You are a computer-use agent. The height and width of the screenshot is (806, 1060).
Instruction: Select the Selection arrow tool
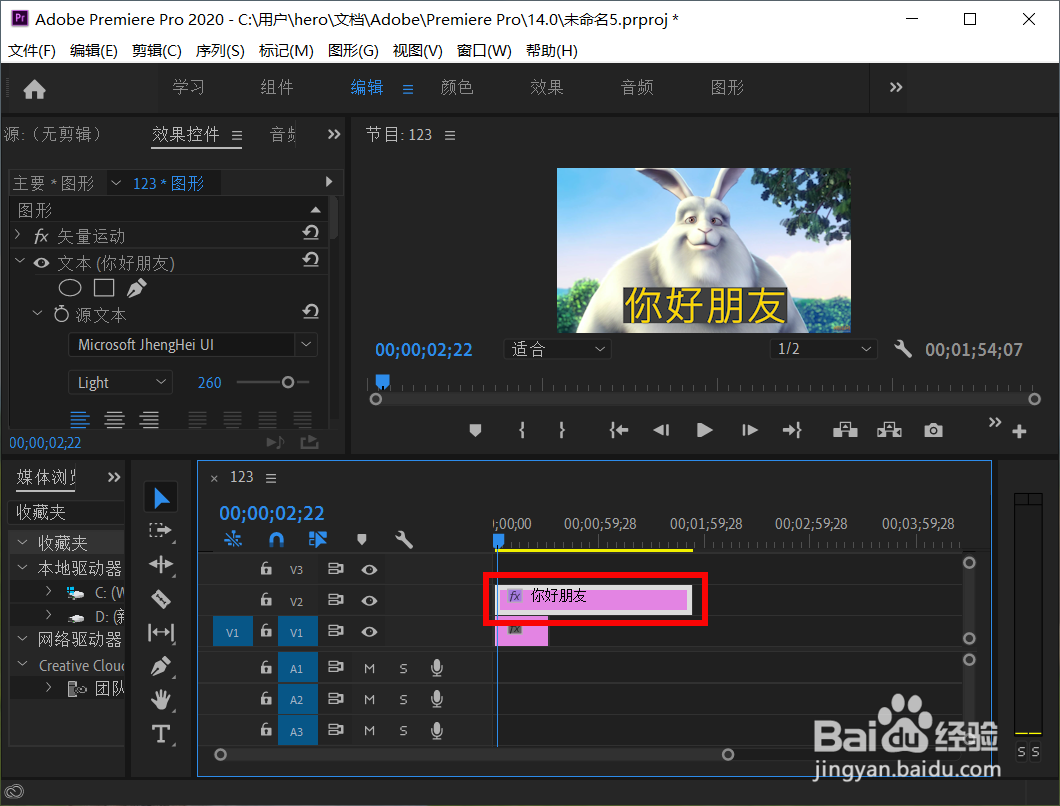[x=161, y=498]
